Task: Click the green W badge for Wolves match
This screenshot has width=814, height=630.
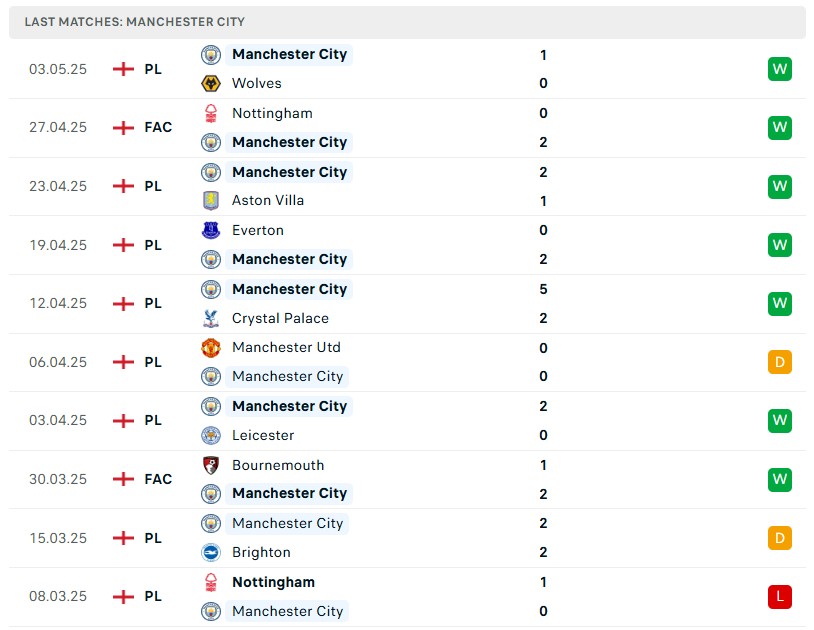Action: pyautogui.click(x=780, y=69)
